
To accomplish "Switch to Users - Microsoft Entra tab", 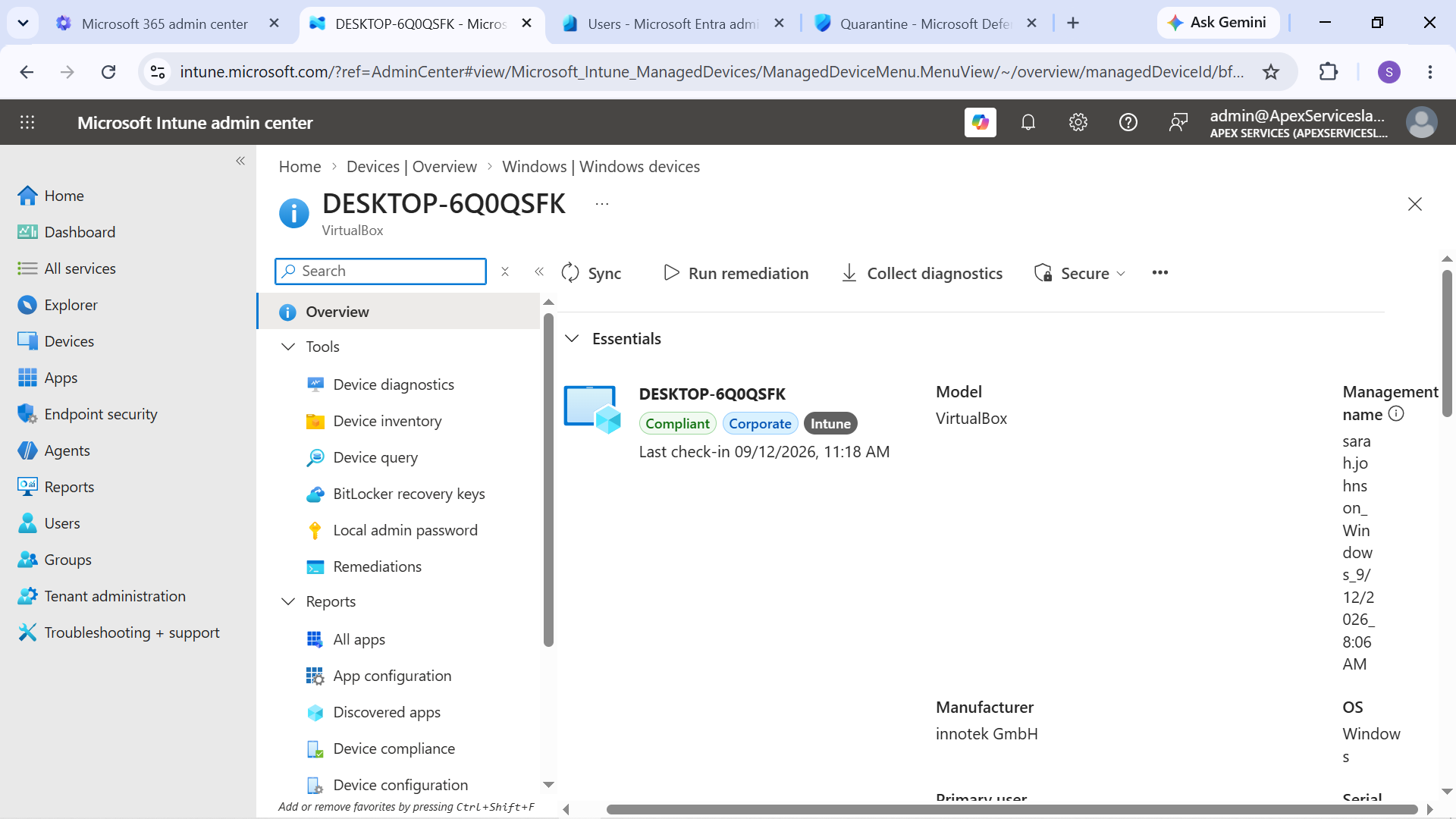I will tap(673, 24).
